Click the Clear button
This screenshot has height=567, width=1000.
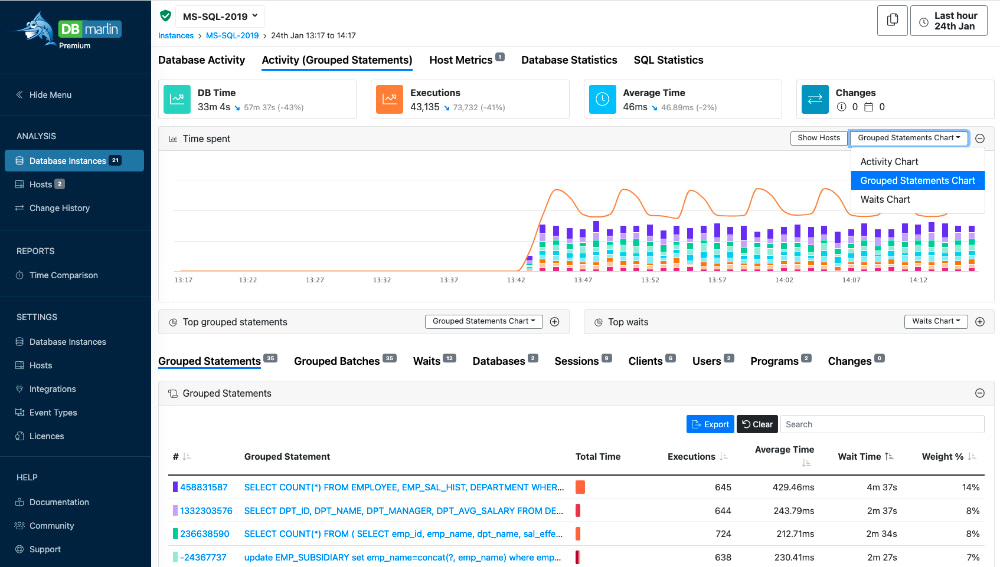coord(757,424)
